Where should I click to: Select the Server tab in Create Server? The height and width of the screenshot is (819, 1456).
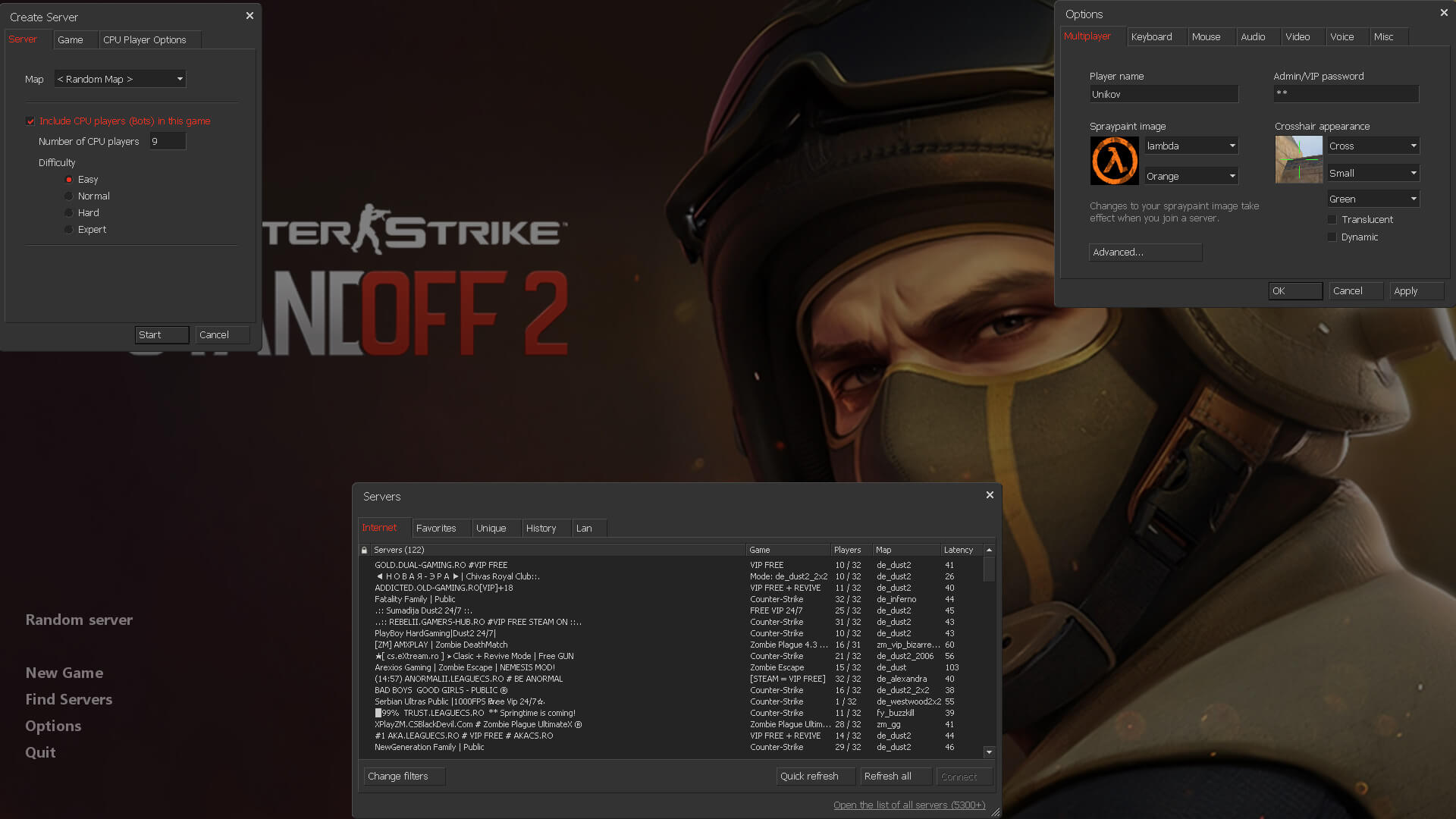(x=28, y=39)
